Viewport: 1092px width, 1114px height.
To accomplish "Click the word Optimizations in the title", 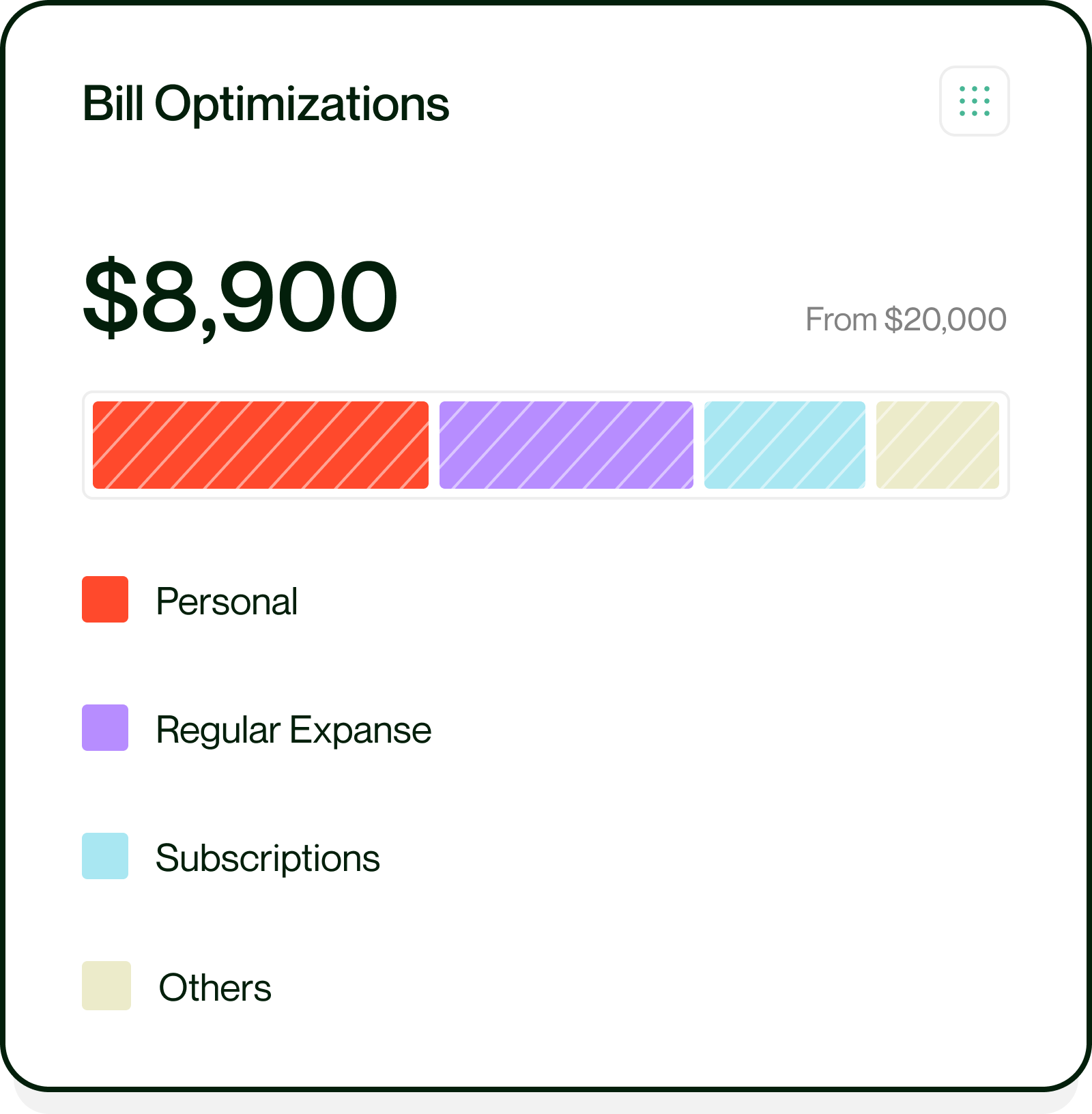I will click(302, 105).
